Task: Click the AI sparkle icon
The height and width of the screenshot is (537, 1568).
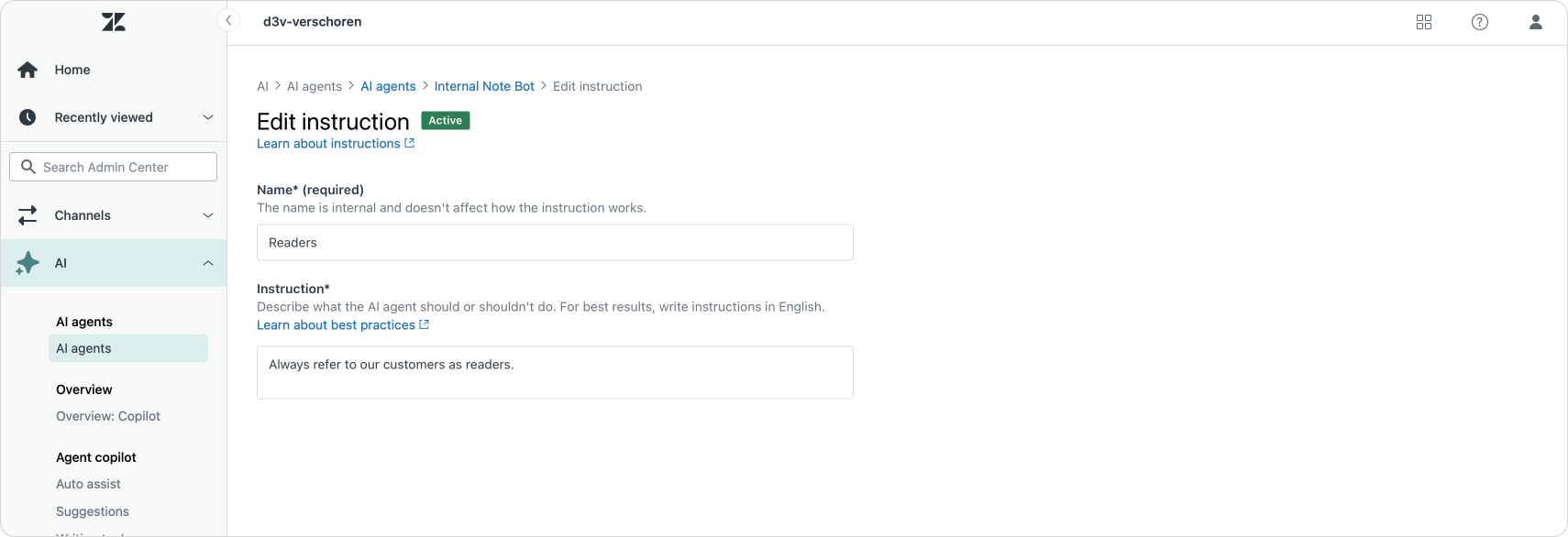Action: [x=28, y=263]
